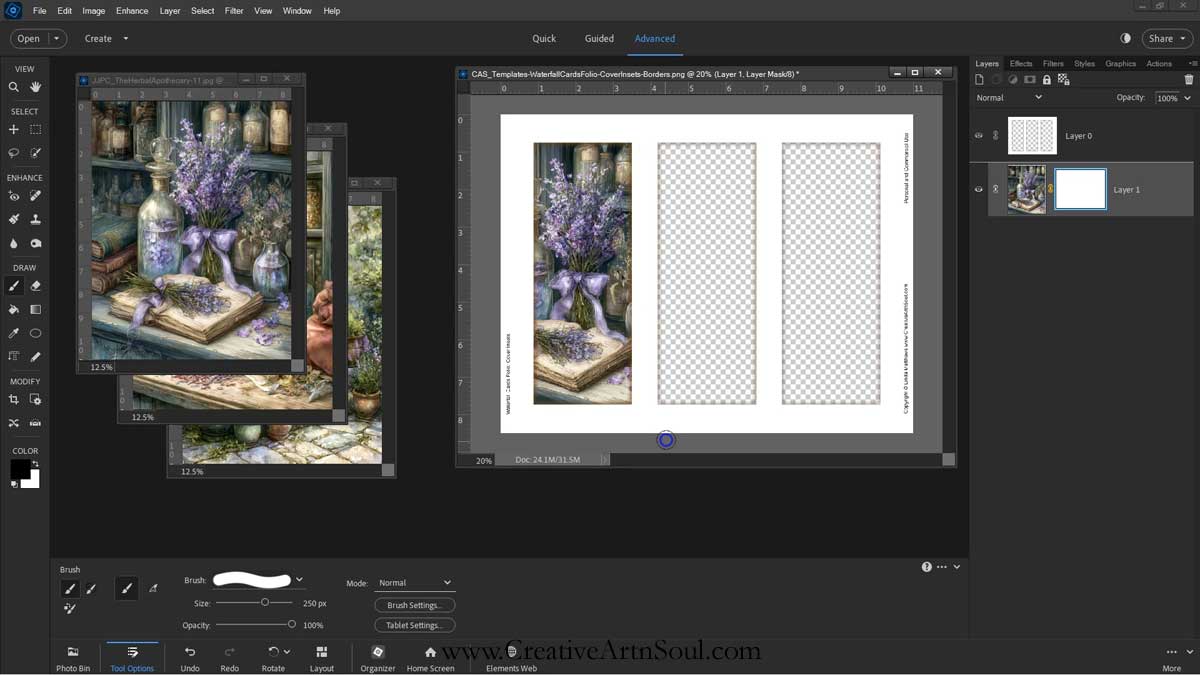Click Brush Settings button

pos(415,605)
